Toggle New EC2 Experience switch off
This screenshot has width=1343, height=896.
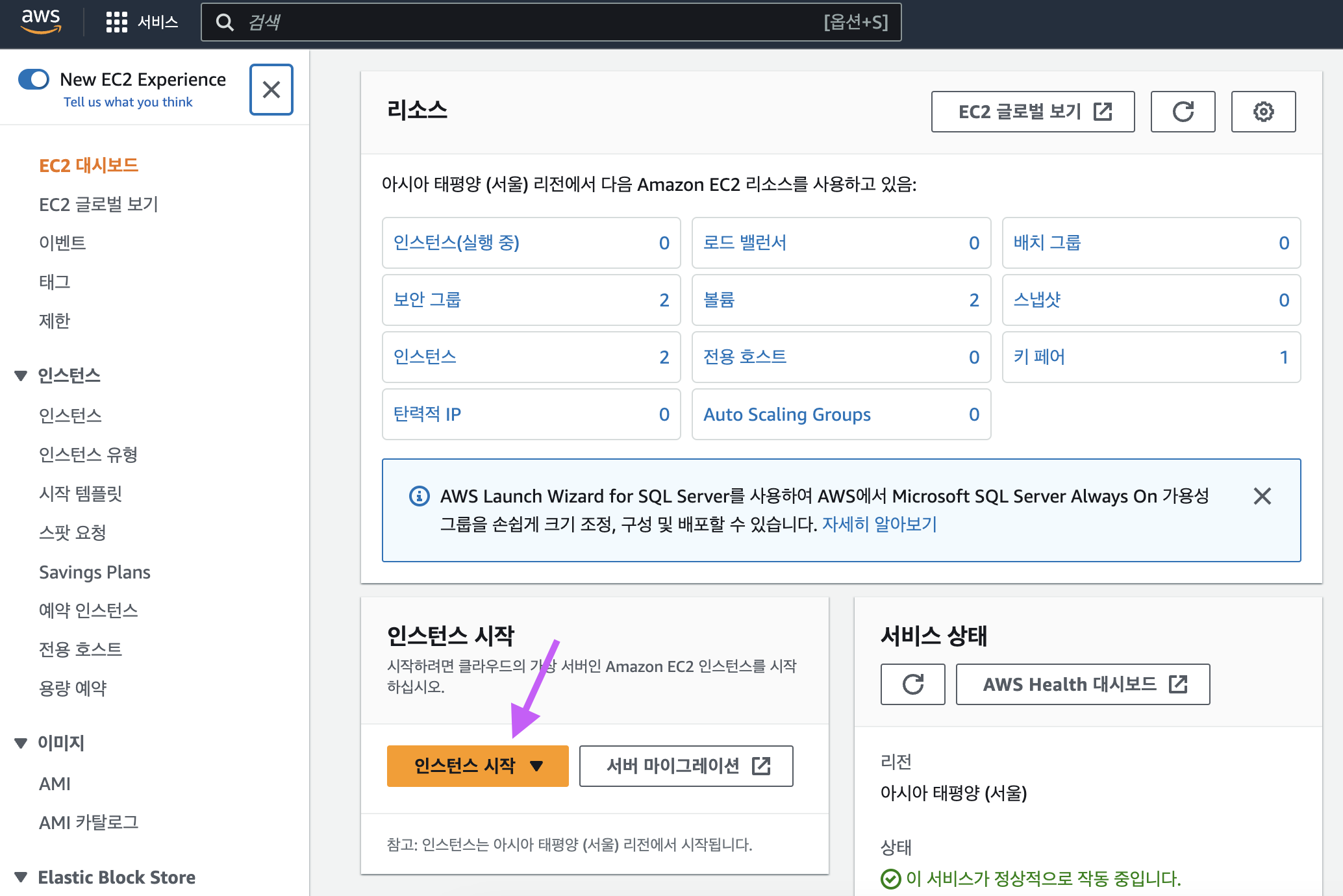pos(34,79)
